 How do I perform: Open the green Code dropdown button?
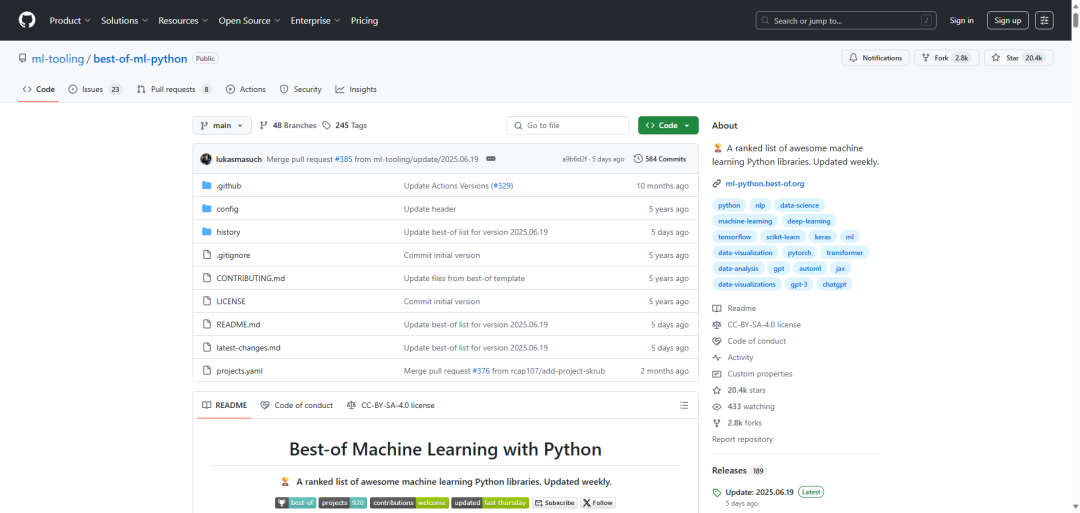[x=668, y=125]
